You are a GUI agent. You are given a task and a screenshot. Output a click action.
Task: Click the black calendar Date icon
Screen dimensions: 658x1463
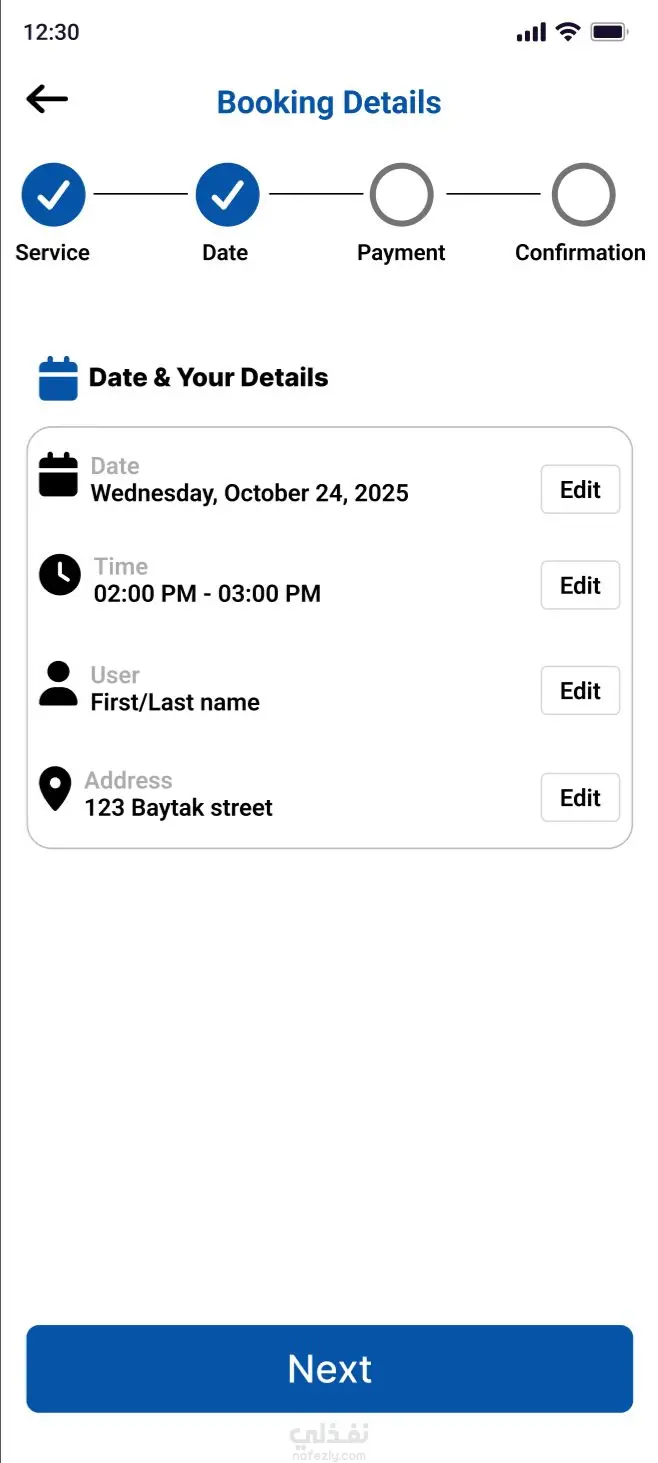tap(58, 475)
